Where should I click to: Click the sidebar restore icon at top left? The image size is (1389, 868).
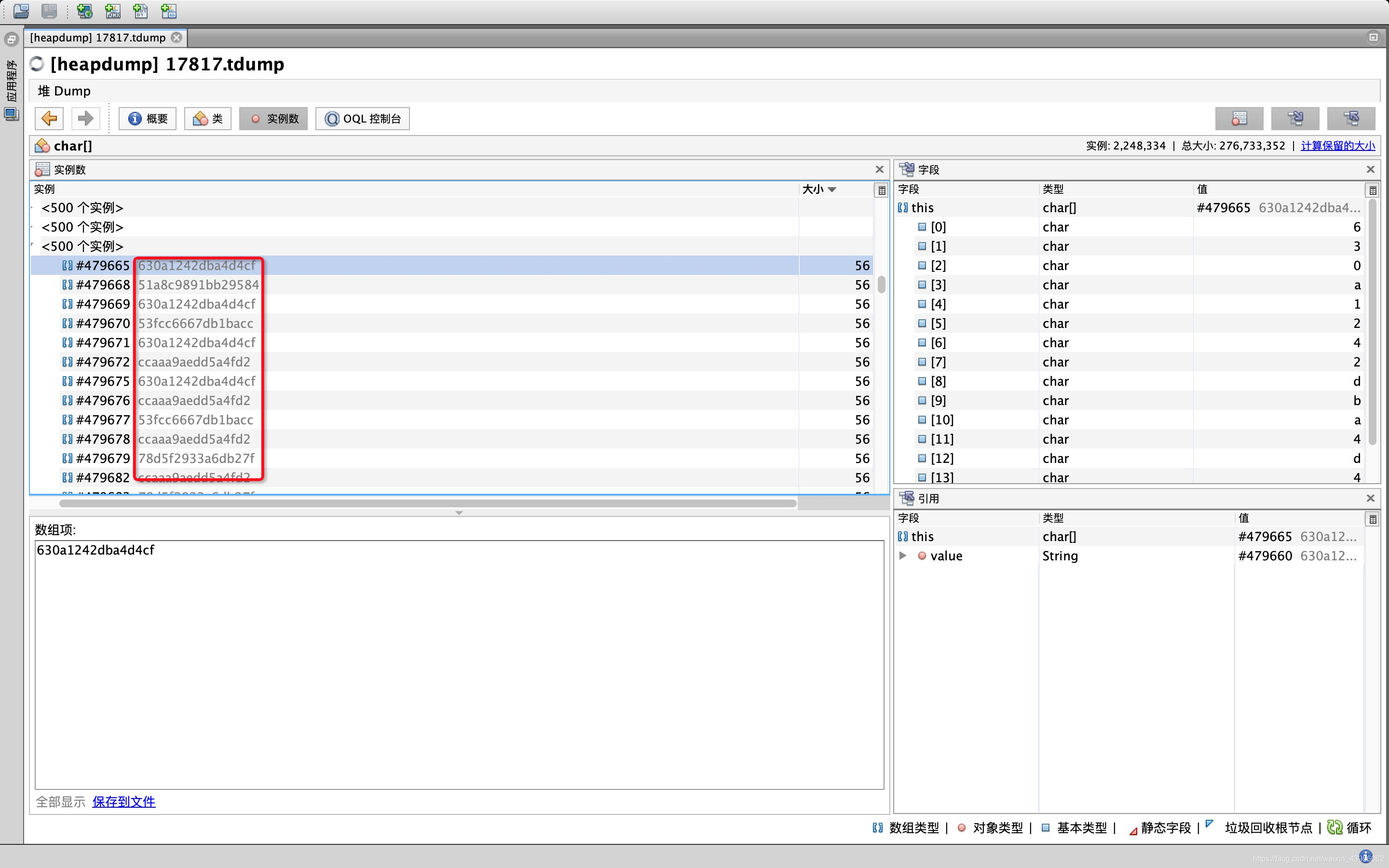tap(12, 40)
